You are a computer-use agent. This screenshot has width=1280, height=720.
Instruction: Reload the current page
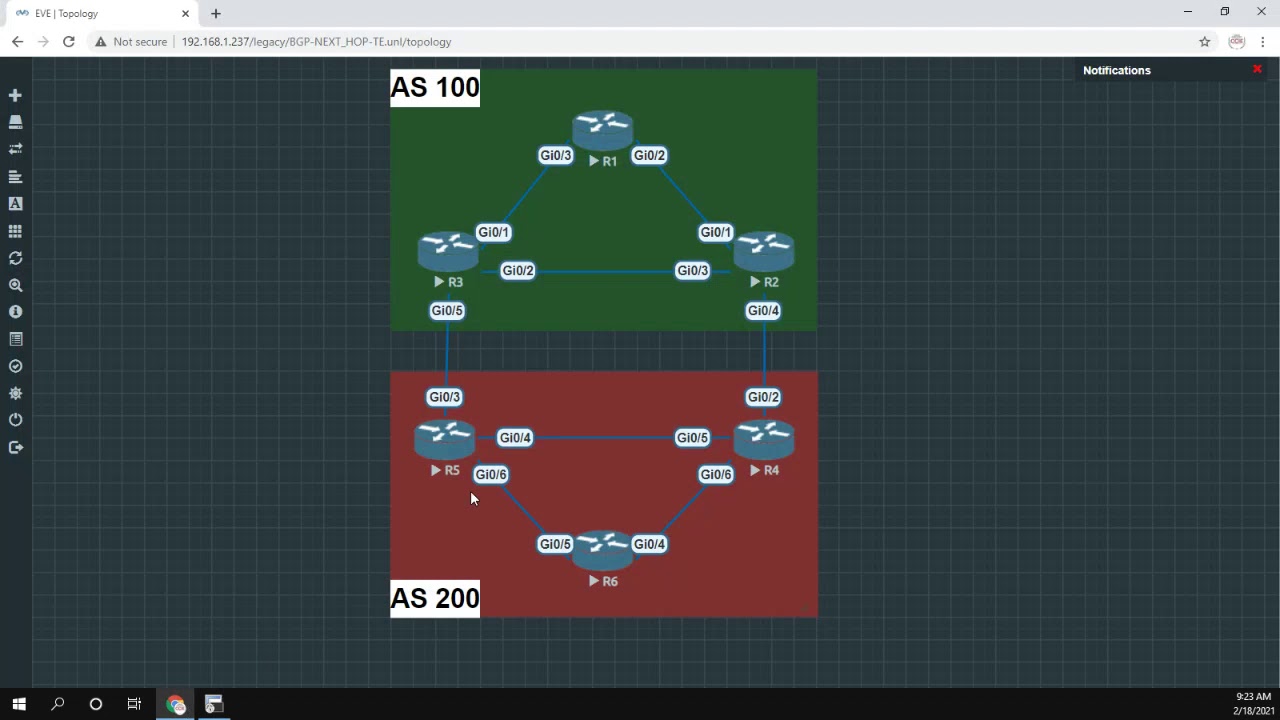(68, 42)
